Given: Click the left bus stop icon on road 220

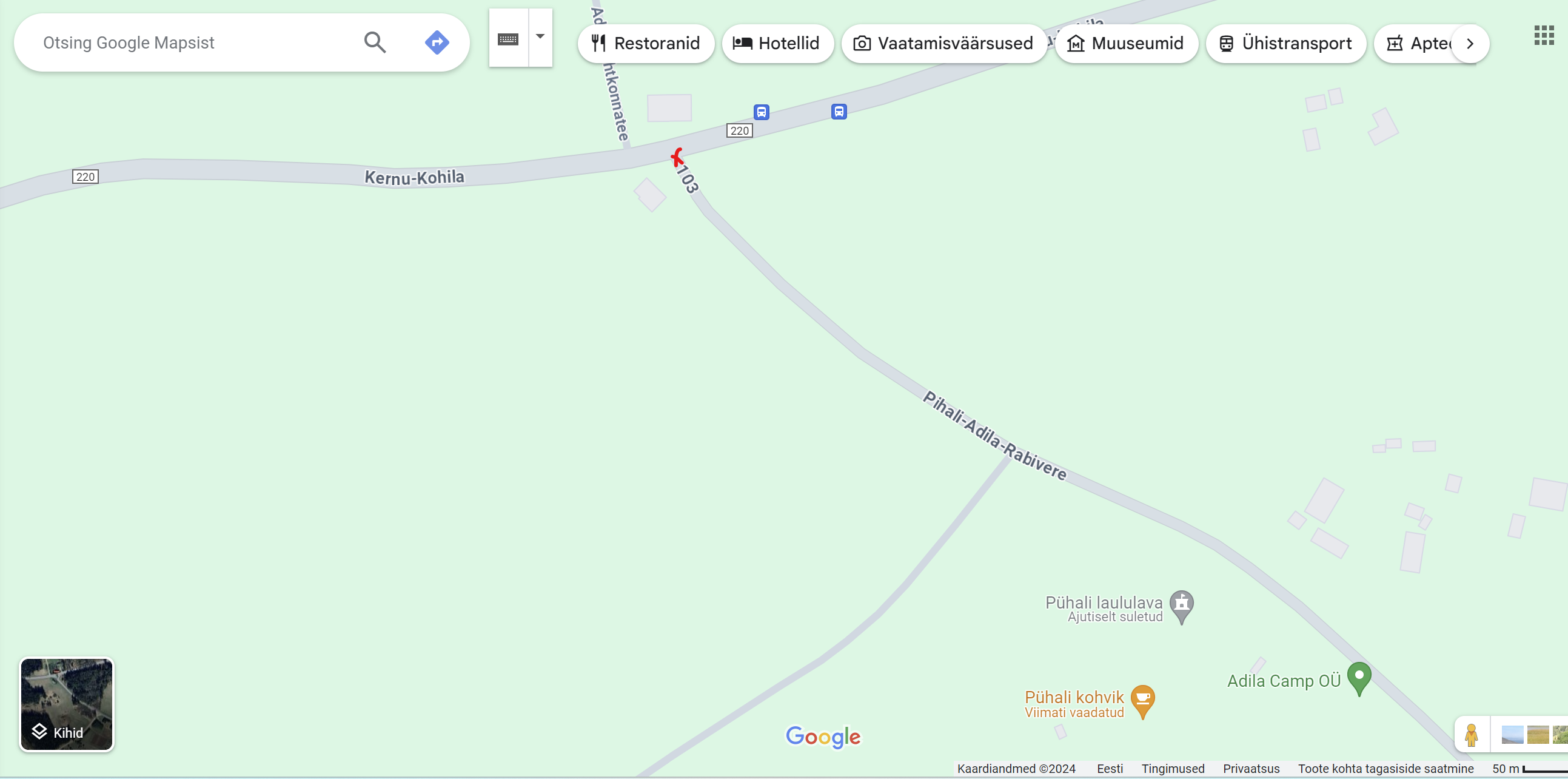Looking at the screenshot, I should (762, 112).
